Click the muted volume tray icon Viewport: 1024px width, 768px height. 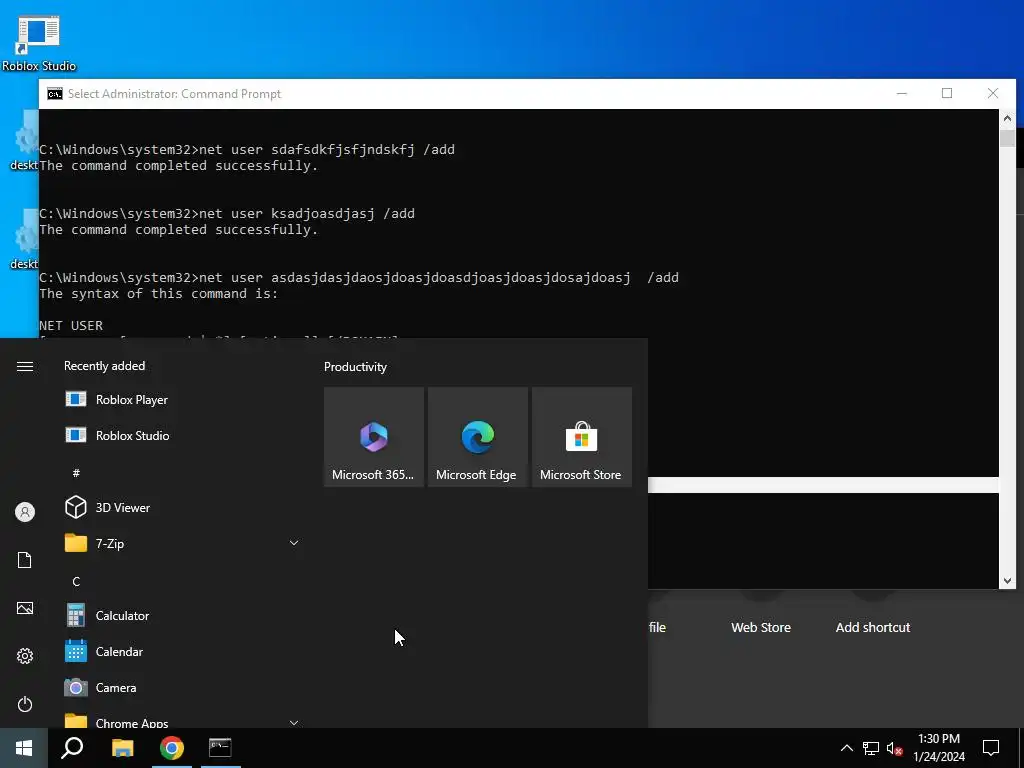coord(895,748)
